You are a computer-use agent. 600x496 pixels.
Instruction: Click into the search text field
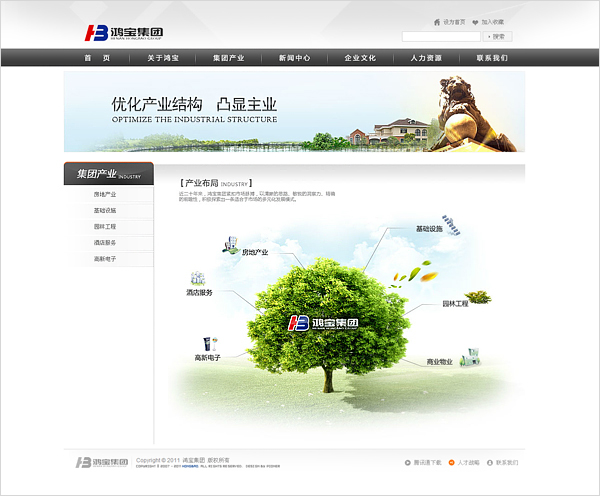[x=443, y=36]
